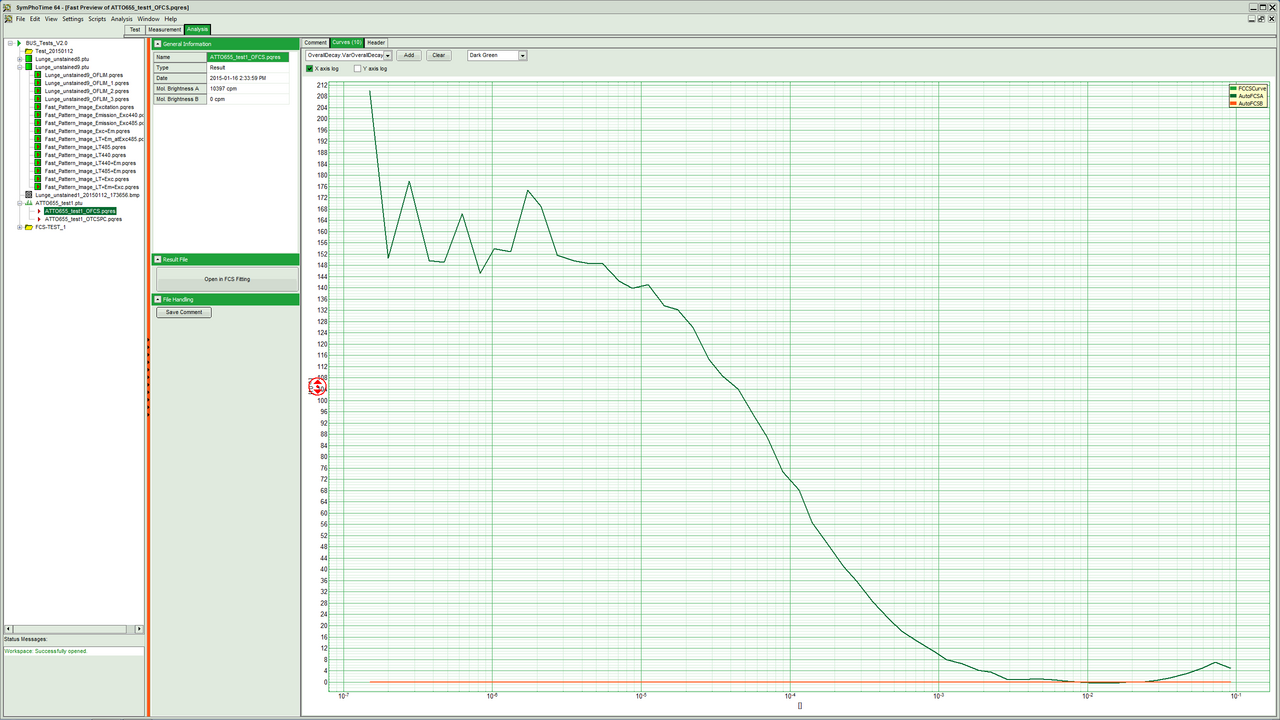
Task: Expand the FCS-TEST_1 tree node
Action: click(x=19, y=227)
